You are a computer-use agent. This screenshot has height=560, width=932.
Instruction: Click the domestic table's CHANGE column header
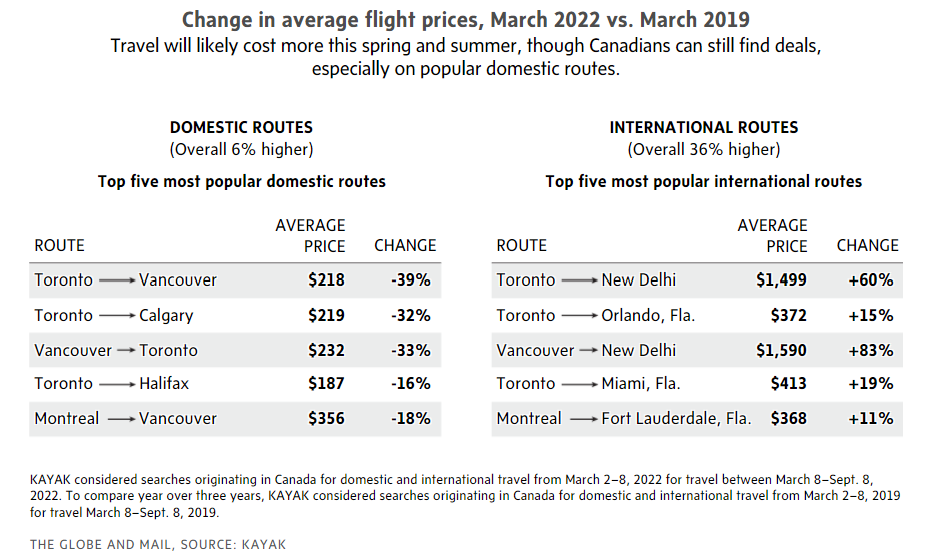[405, 245]
